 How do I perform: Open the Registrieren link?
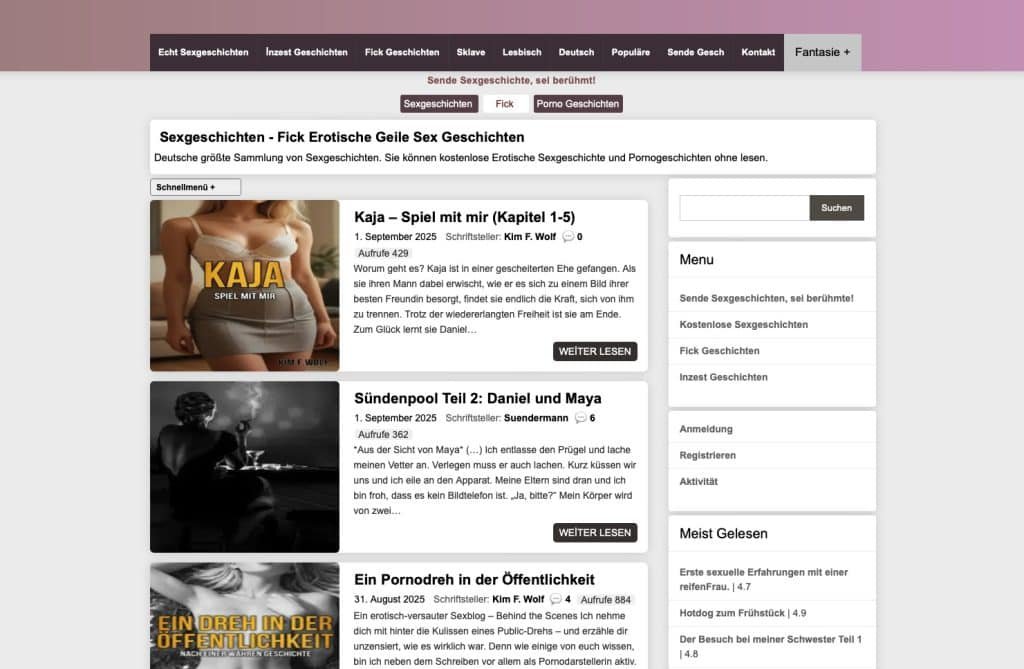tap(707, 455)
